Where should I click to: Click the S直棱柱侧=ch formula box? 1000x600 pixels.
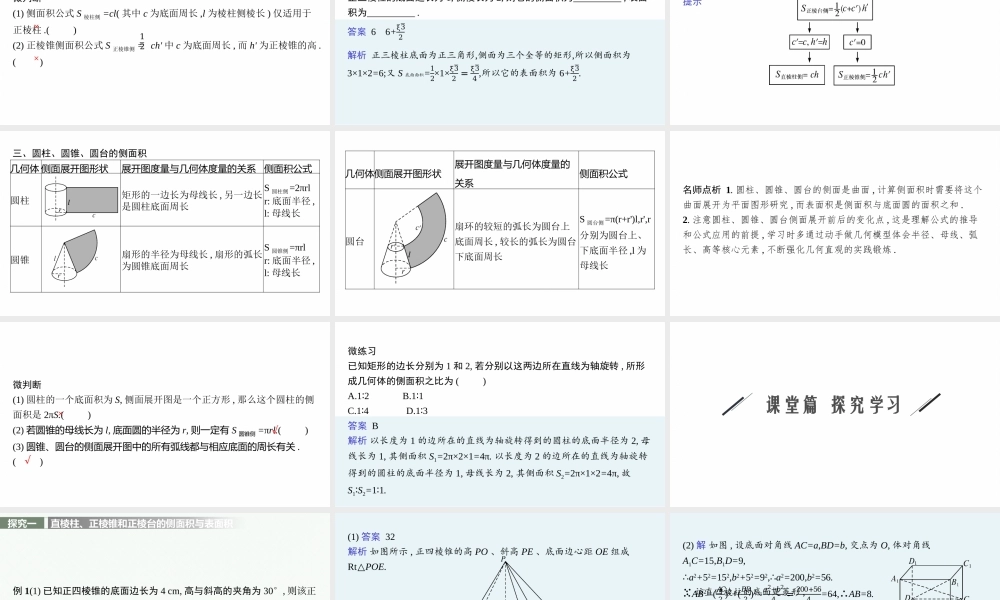pyautogui.click(x=797, y=74)
